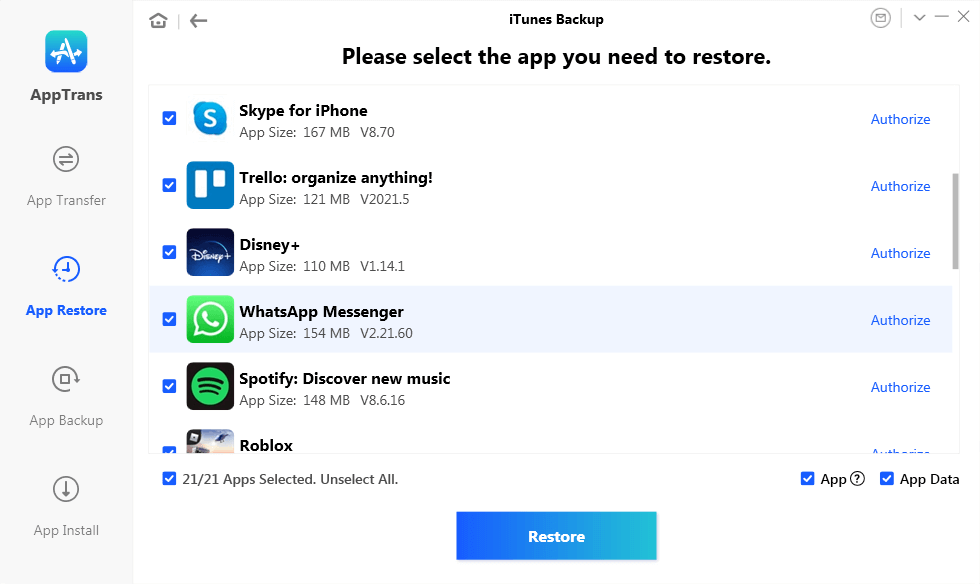Toggle the Unselect All checkbox
This screenshot has height=584, width=980.
tap(169, 479)
